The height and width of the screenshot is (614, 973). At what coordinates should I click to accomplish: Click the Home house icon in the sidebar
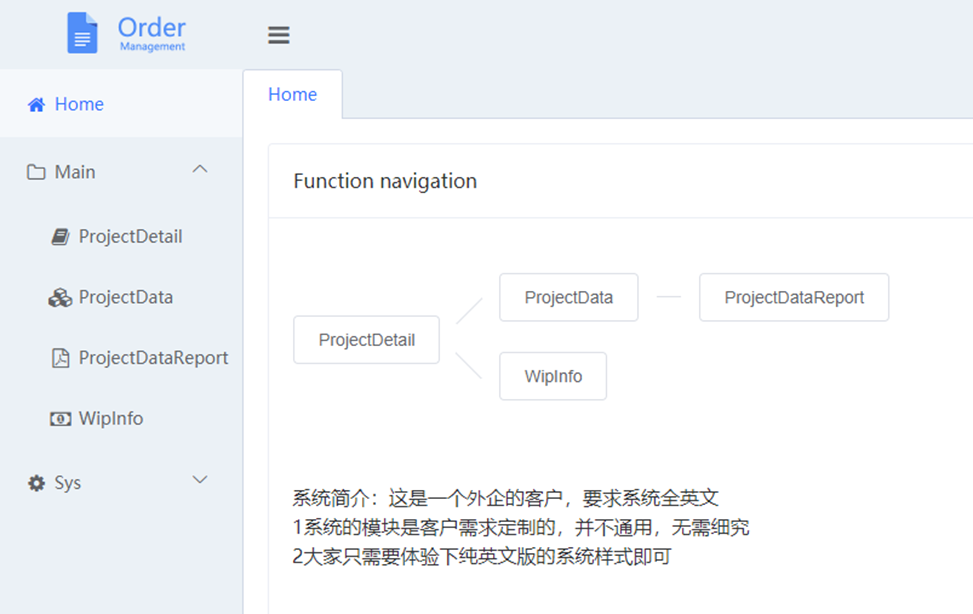[36, 104]
